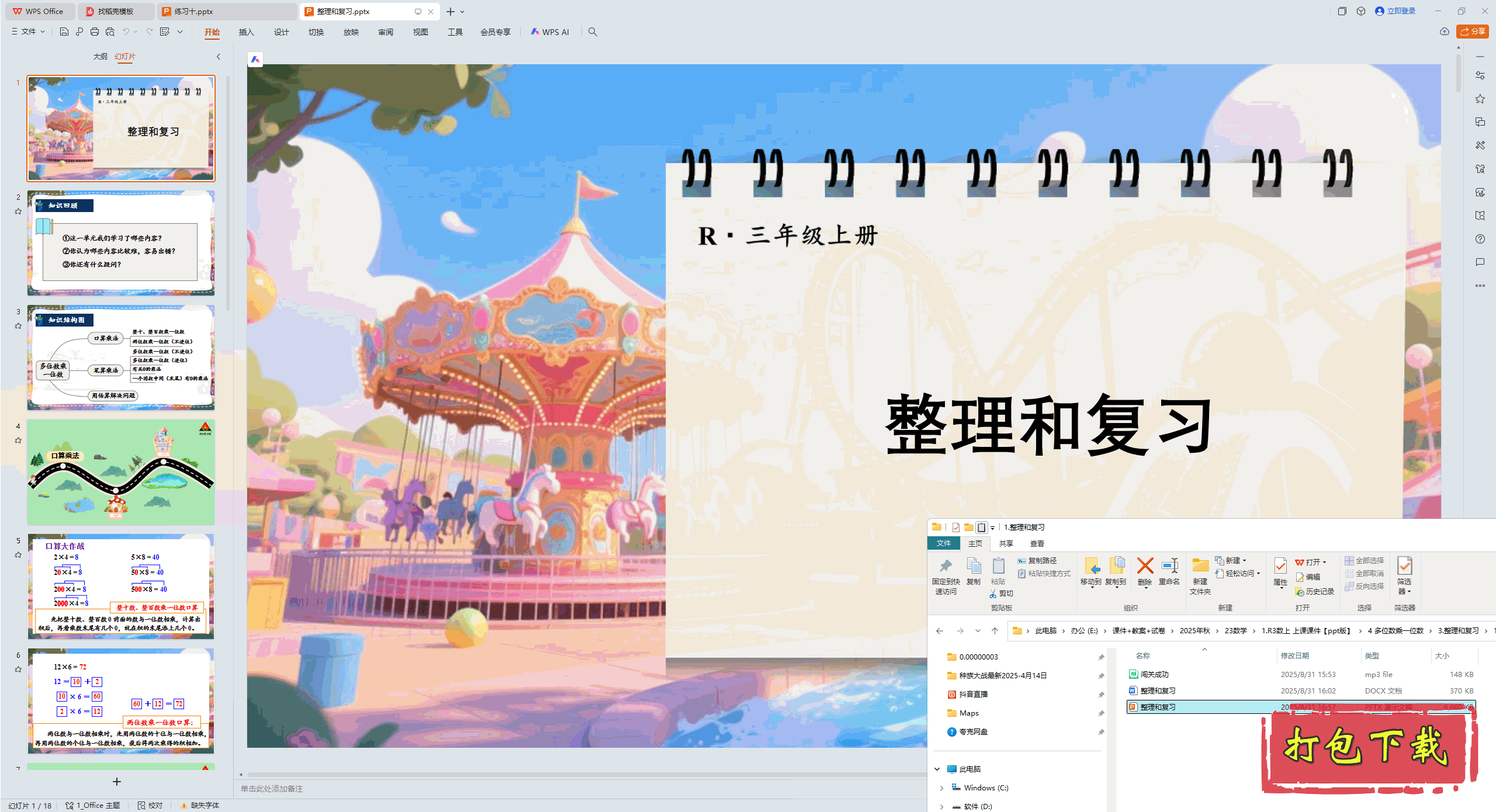The width and height of the screenshot is (1496, 812).
Task: Click the 分享 share button
Action: pos(1473,32)
